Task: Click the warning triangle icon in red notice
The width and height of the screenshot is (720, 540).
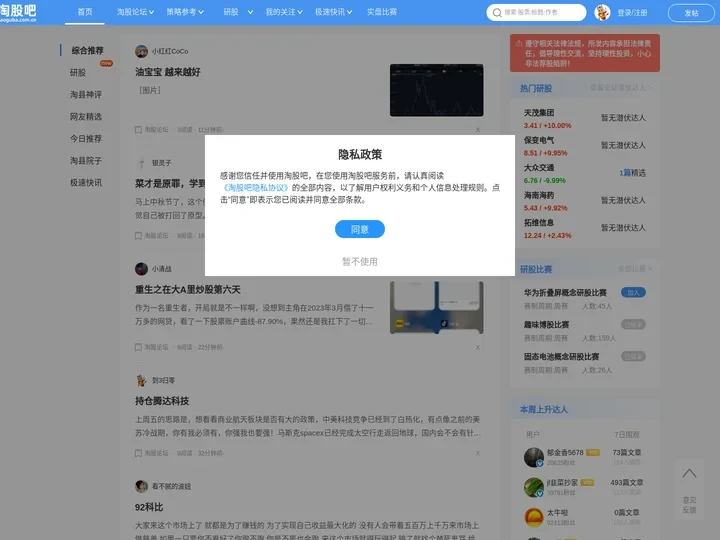Action: (518, 44)
